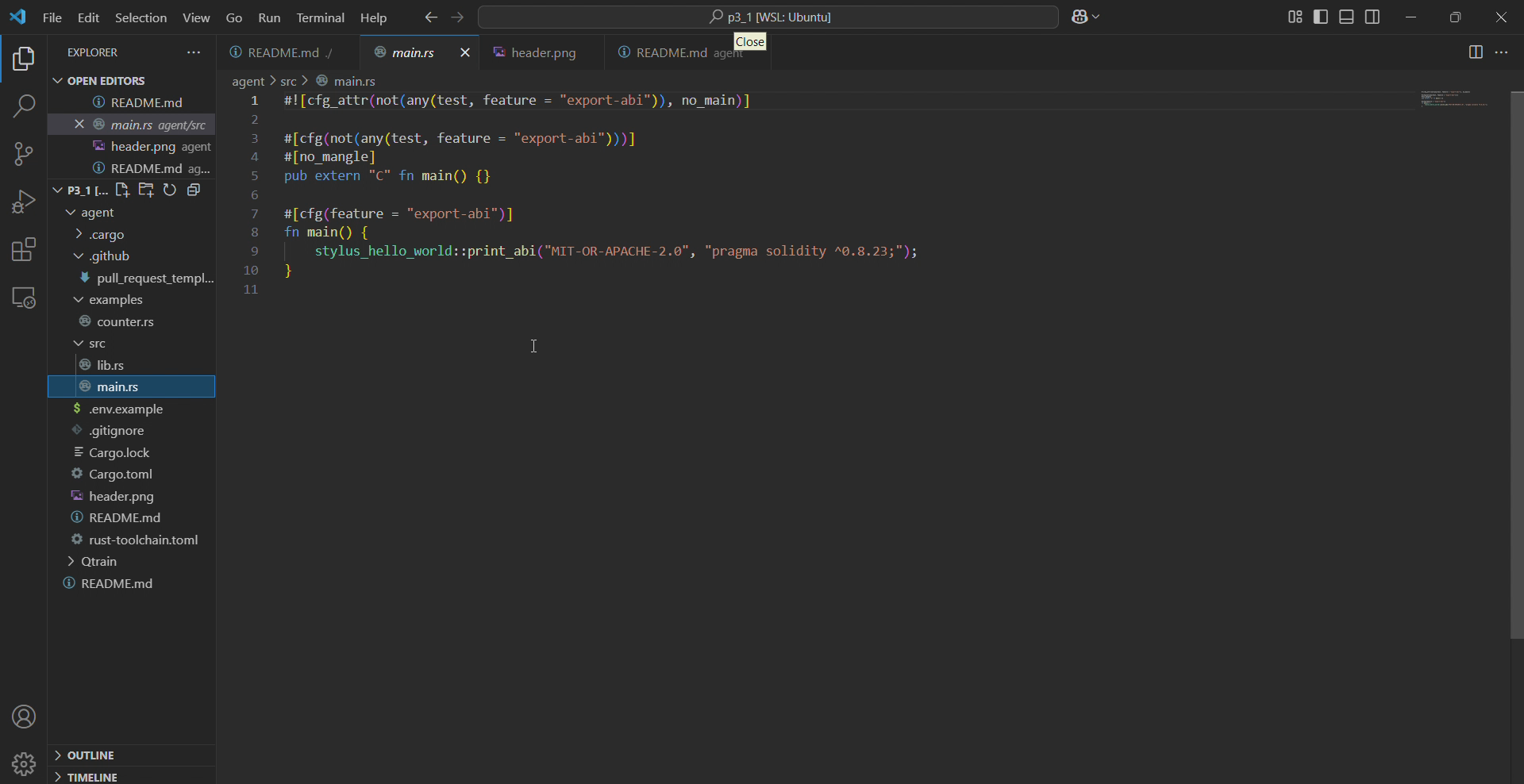Click 'main.rs' in the breadcrumb
The height and width of the screenshot is (784, 1524).
354,81
